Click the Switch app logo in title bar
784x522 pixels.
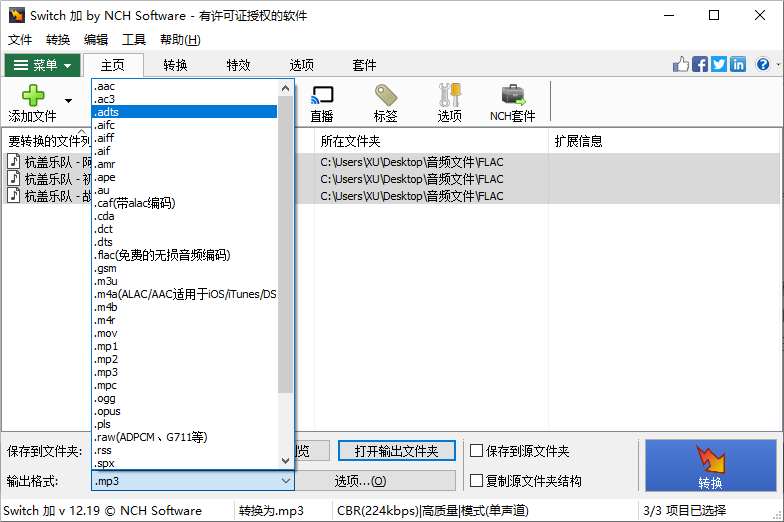point(16,15)
